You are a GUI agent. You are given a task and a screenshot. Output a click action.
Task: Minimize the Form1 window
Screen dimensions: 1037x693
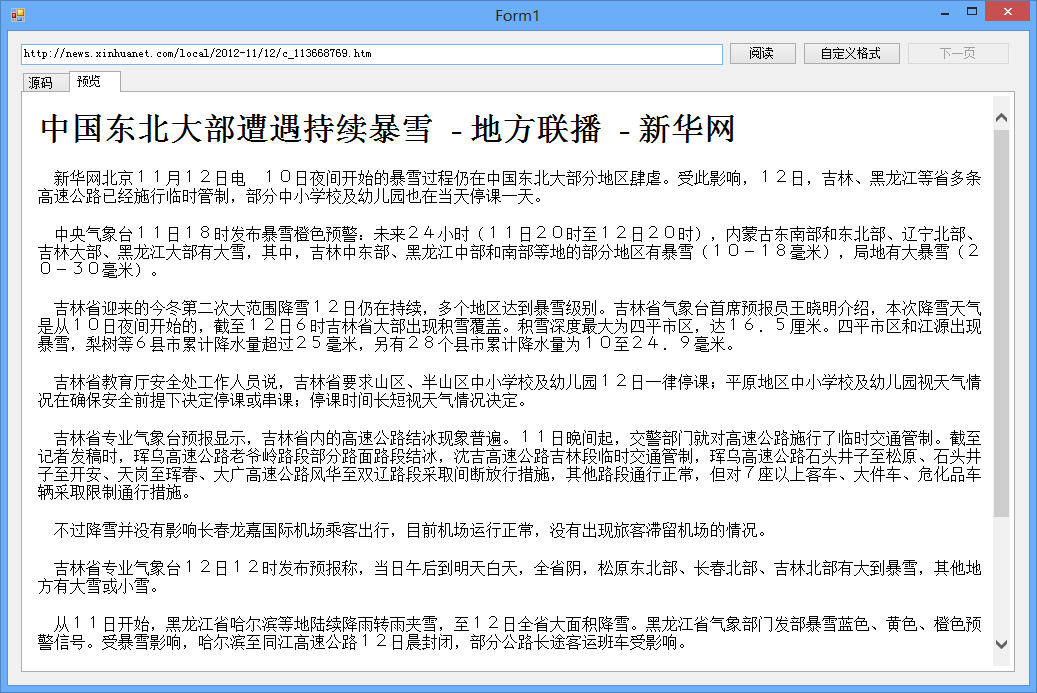point(945,13)
